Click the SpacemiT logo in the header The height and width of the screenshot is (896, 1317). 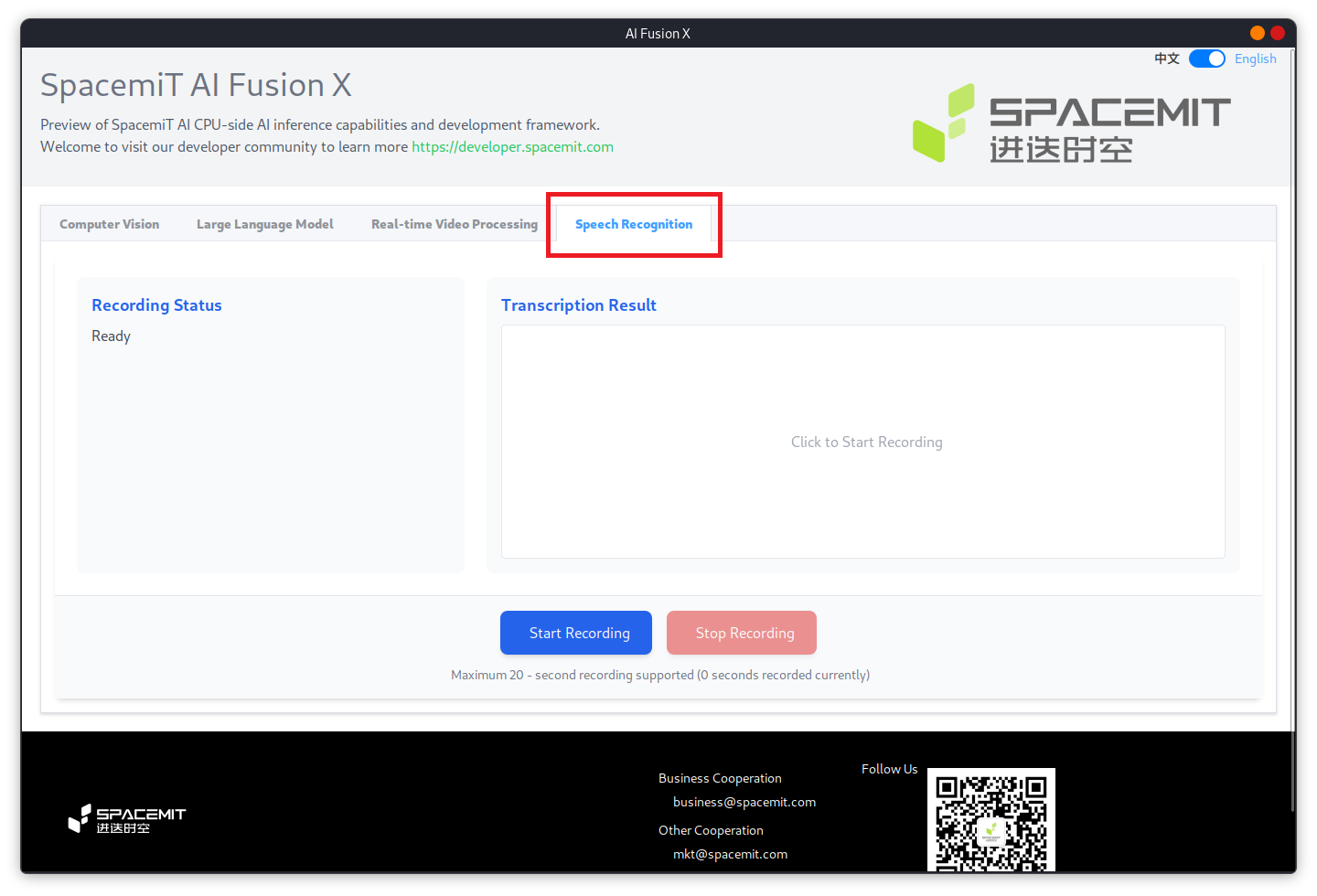tap(1072, 123)
